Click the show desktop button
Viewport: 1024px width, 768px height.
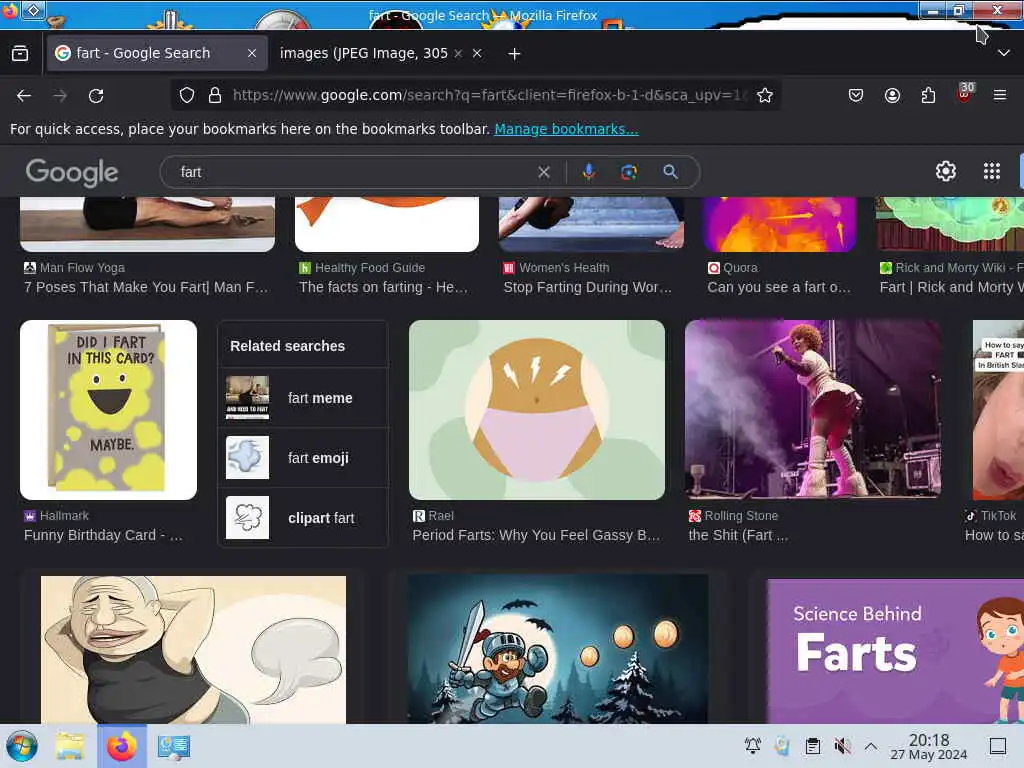pos(998,746)
